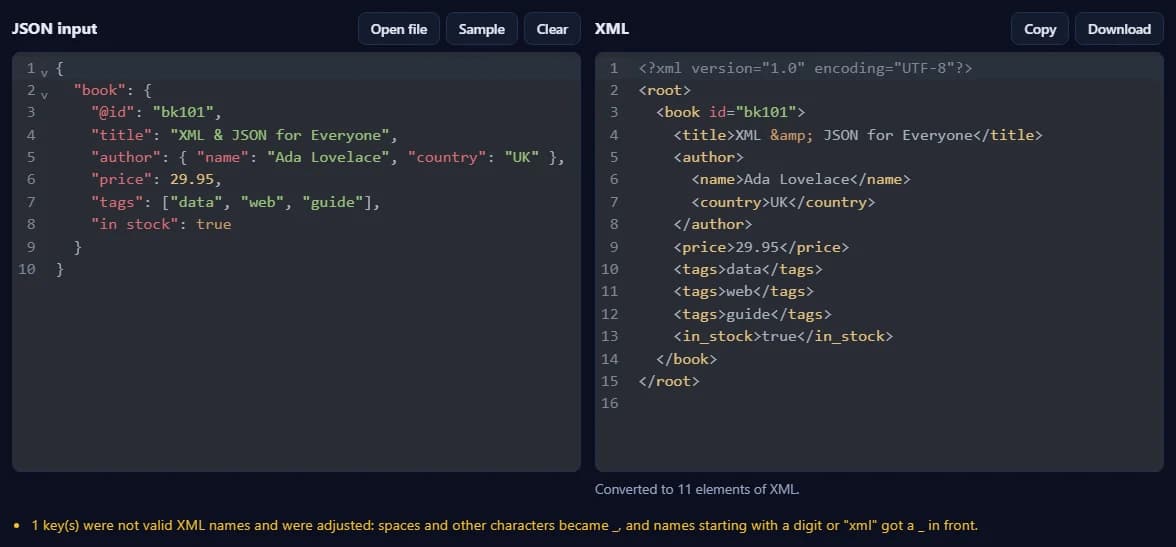Click the "Converted to 11 elements of XML" status
The width and height of the screenshot is (1176, 547).
point(698,489)
